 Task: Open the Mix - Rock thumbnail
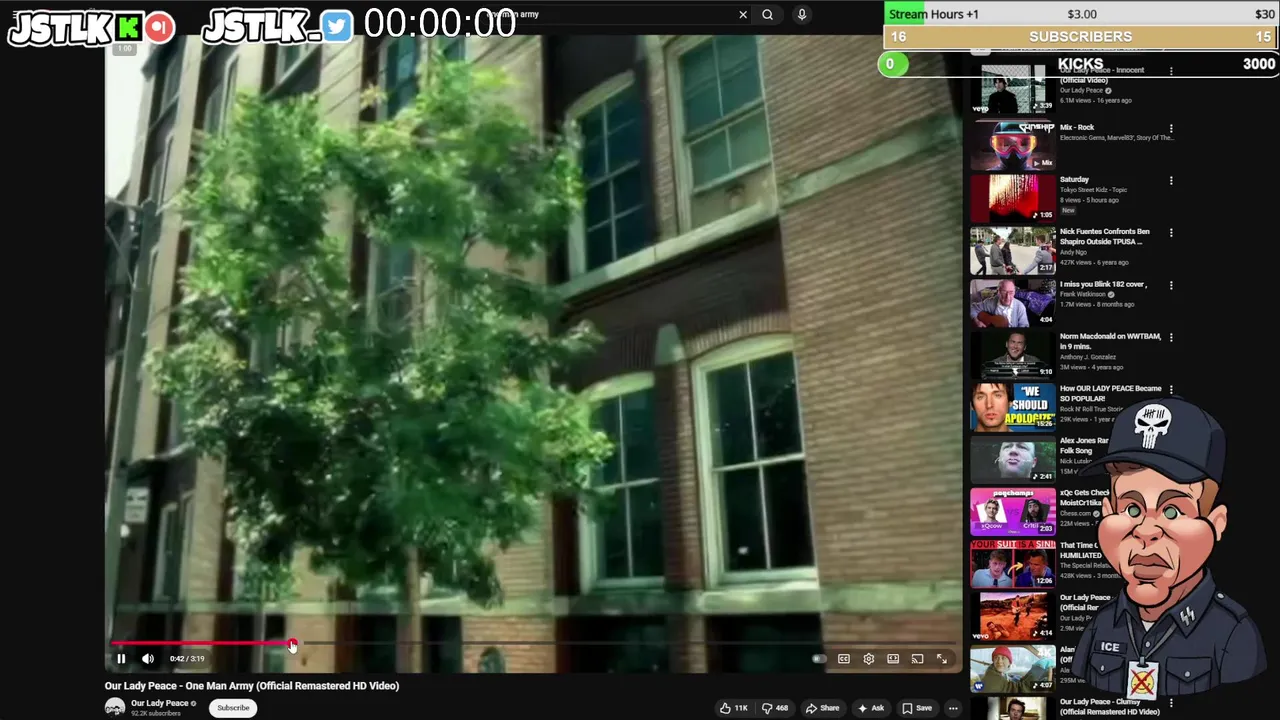[1012, 145]
